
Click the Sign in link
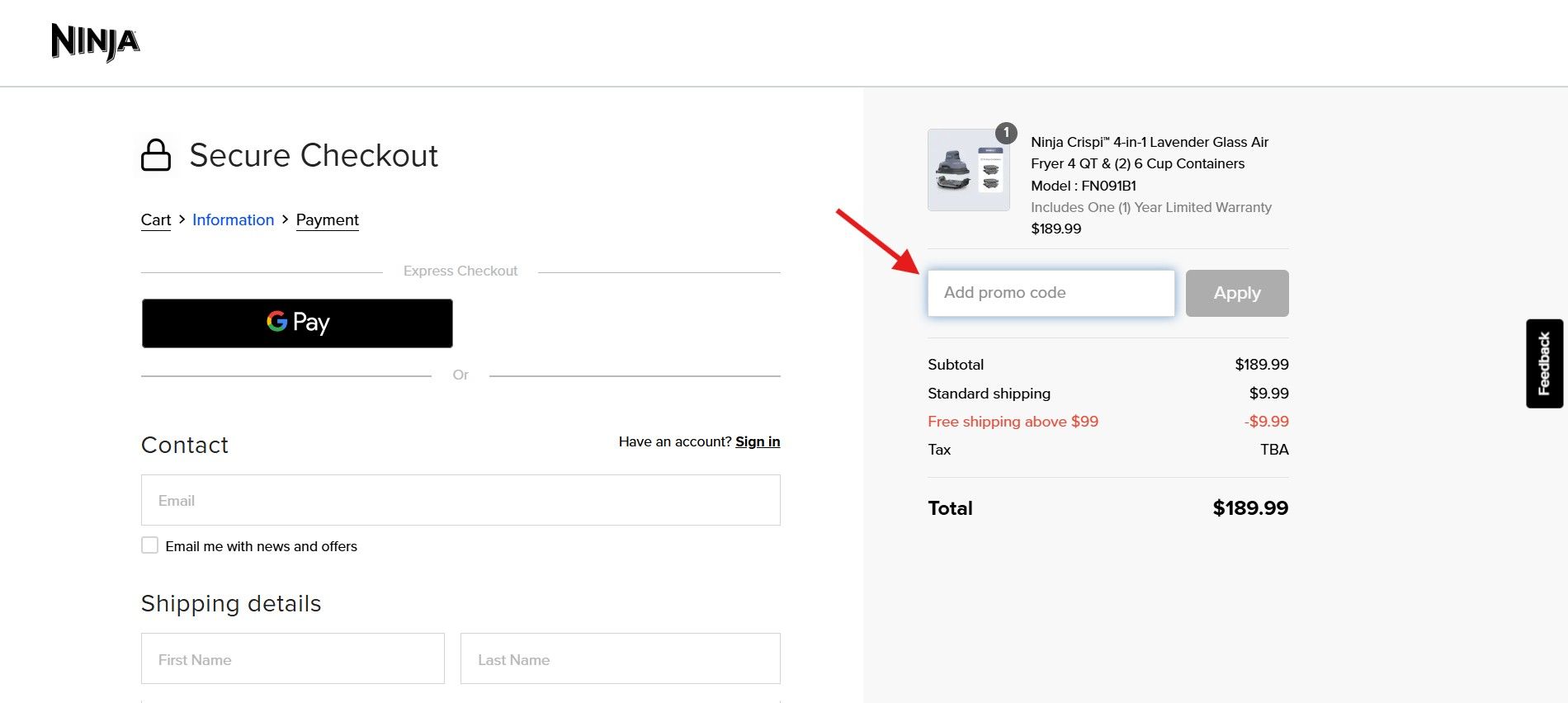tap(757, 441)
